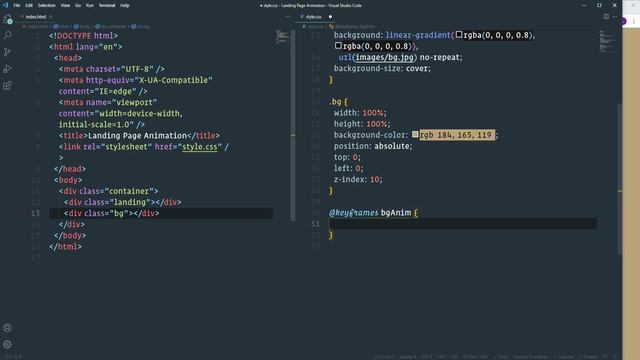Viewport: 640px width, 360px height.
Task: Click the div class="container" line
Action: [x=109, y=191]
